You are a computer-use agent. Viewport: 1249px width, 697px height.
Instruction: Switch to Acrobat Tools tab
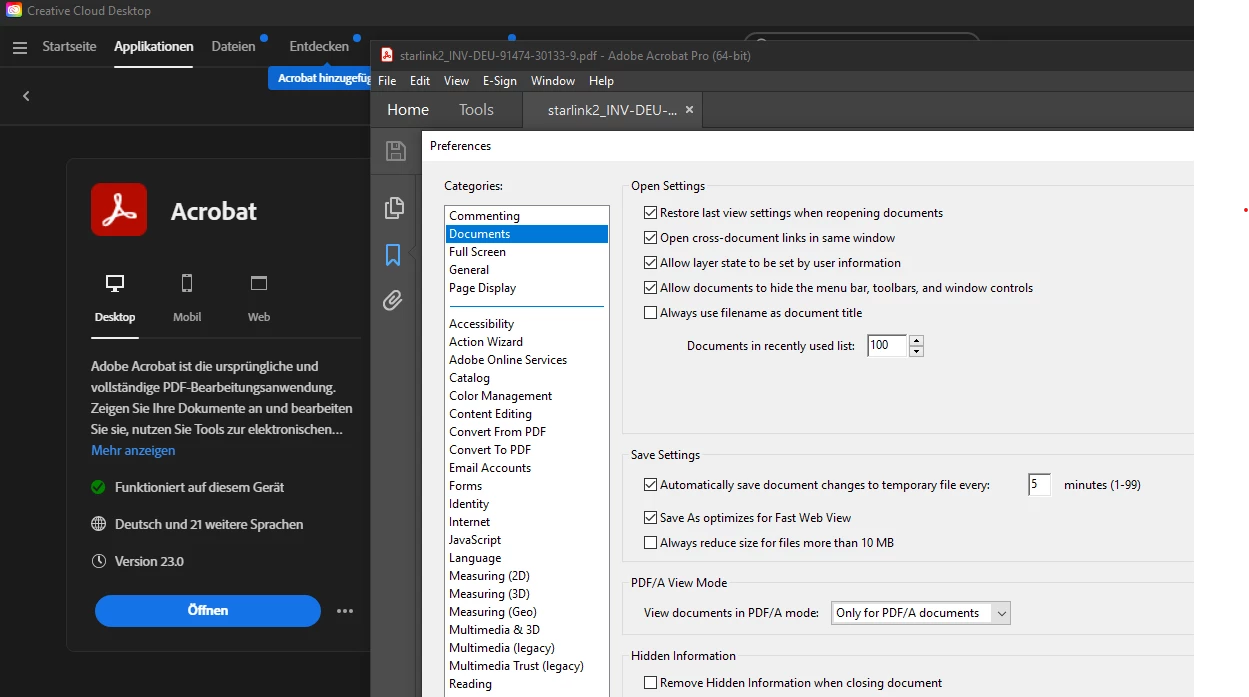[476, 110]
